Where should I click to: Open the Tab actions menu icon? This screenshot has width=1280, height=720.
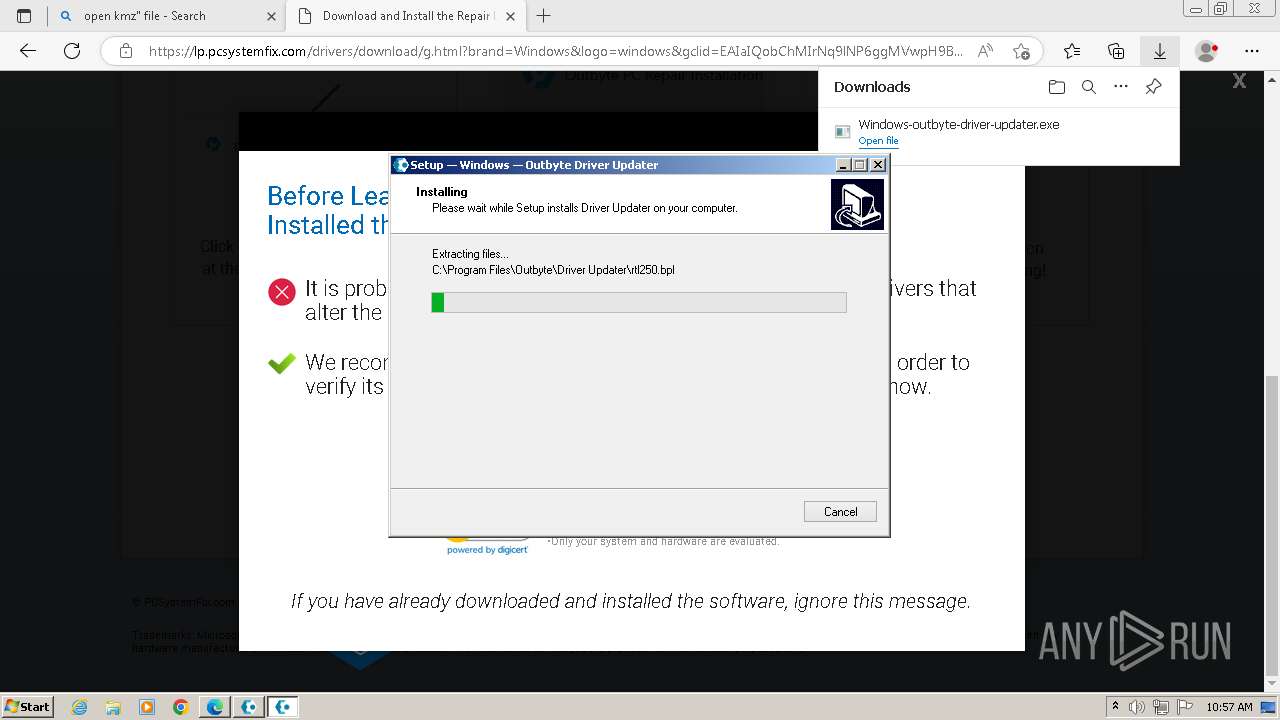tap(24, 16)
